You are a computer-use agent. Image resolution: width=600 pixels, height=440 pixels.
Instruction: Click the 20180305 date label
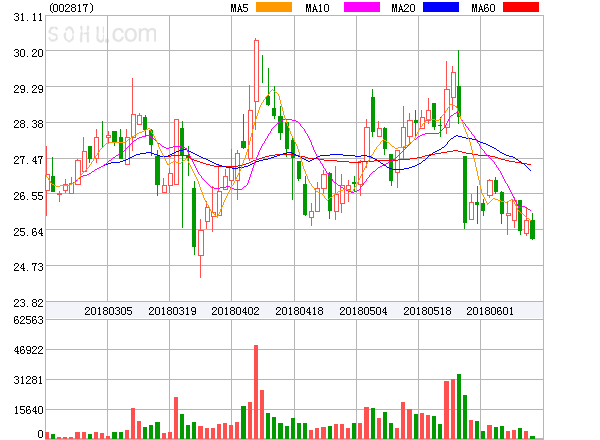click(x=108, y=311)
